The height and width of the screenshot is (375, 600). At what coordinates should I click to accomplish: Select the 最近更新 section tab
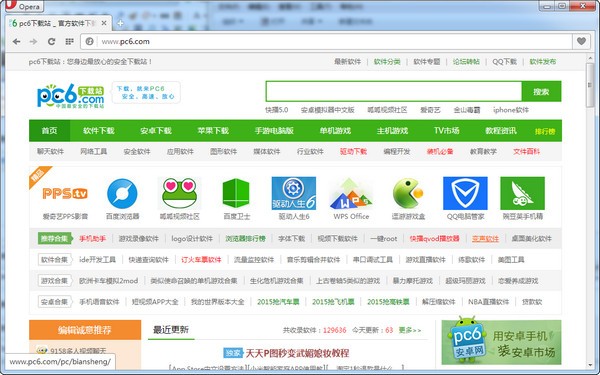(171, 330)
